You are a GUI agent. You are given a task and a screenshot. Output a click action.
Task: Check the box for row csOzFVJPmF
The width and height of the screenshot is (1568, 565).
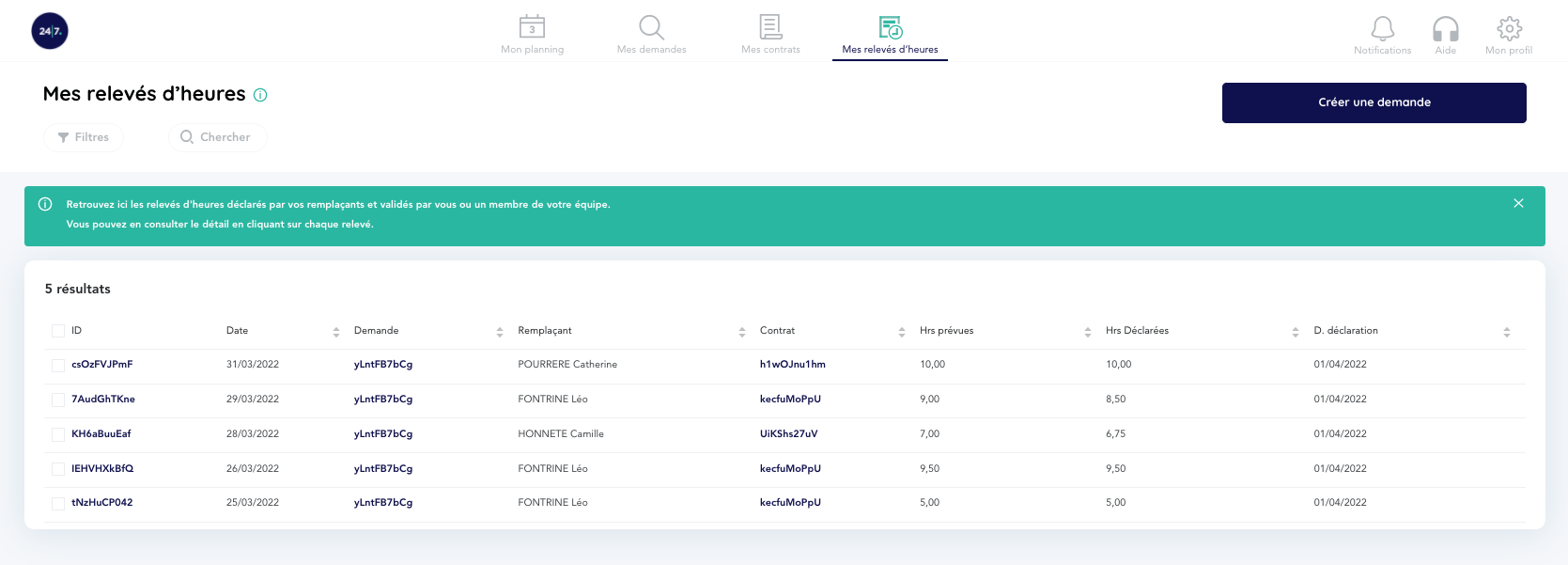pyautogui.click(x=58, y=365)
